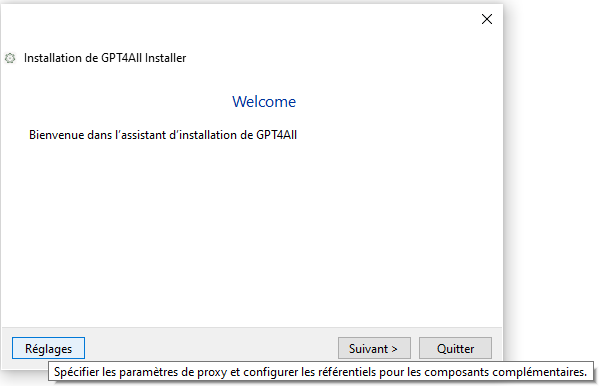
Task: Click the GPT4All installer gear icon
Action: coord(10,58)
